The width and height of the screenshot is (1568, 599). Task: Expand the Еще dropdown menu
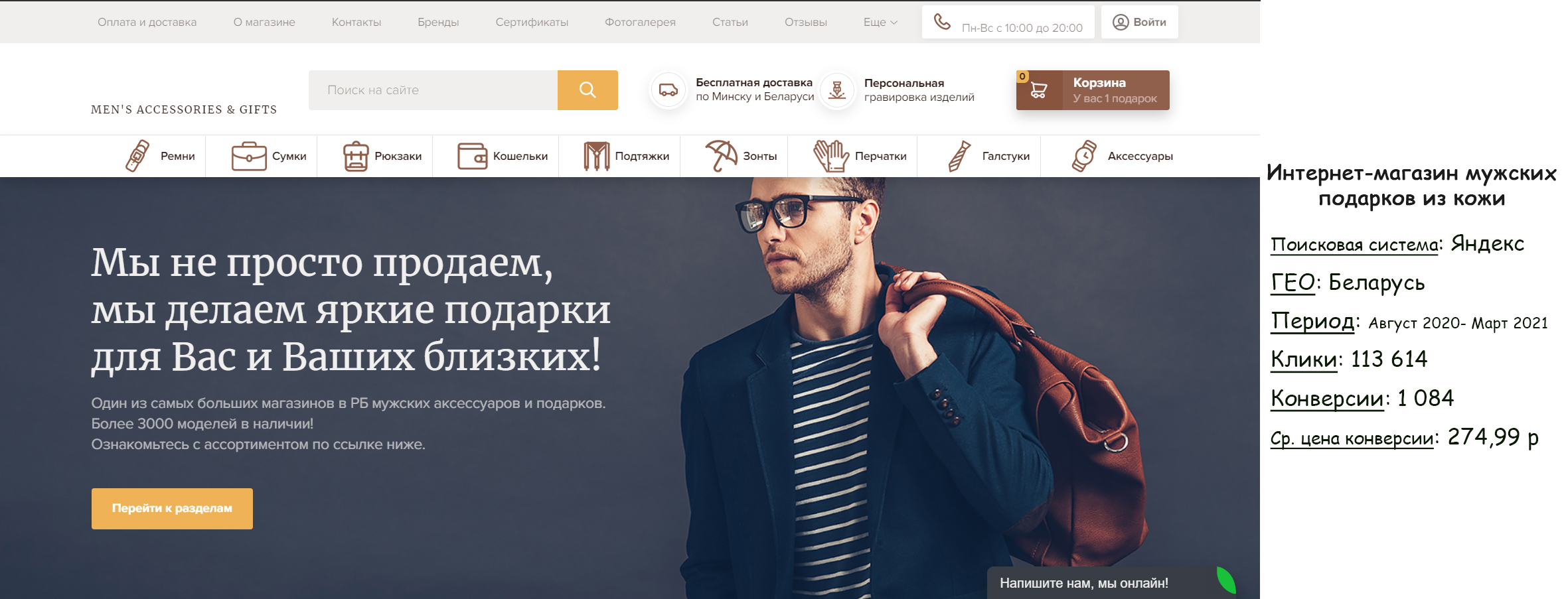tap(880, 22)
